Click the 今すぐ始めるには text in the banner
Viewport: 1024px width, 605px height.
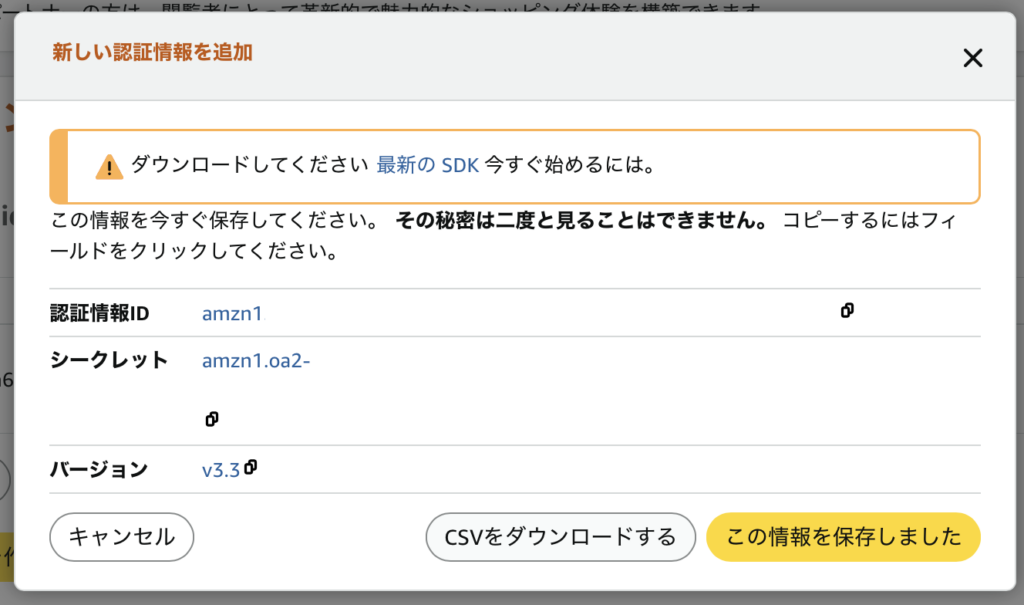pos(569,165)
